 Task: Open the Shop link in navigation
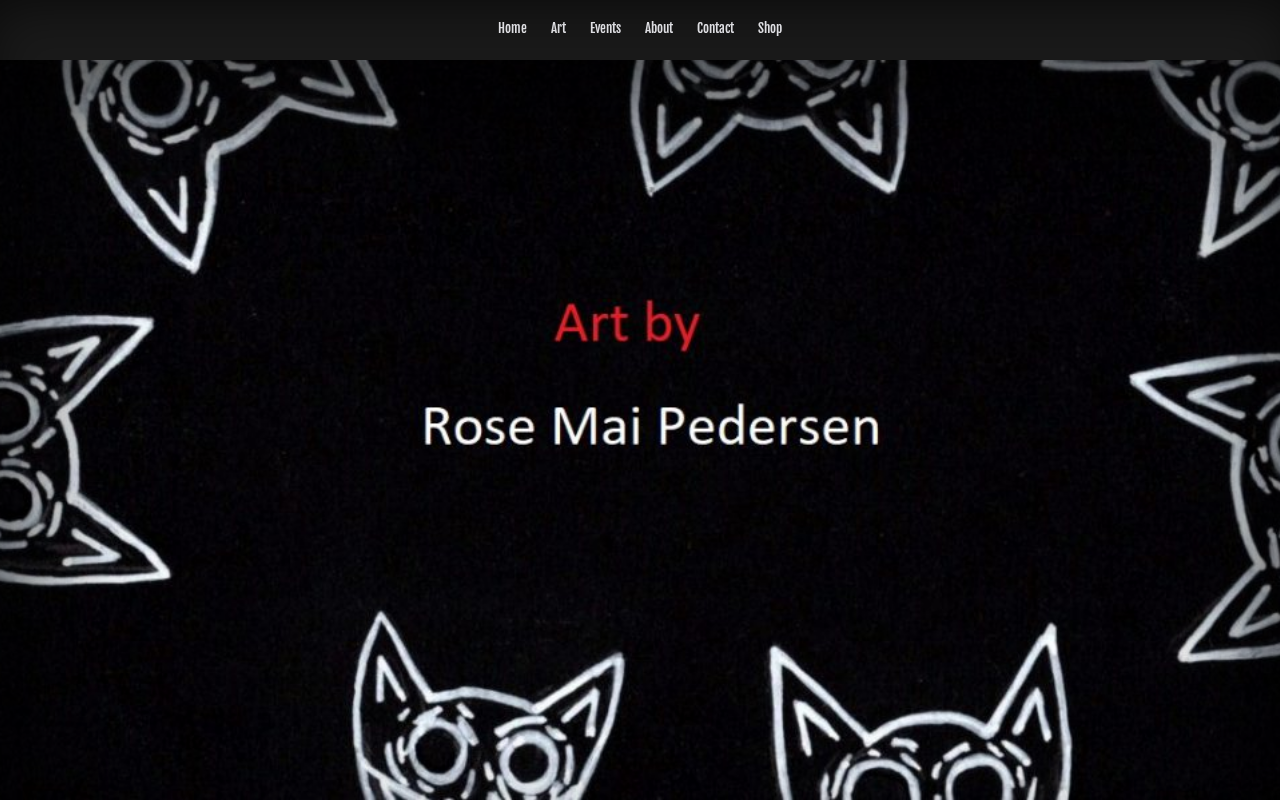coord(770,28)
